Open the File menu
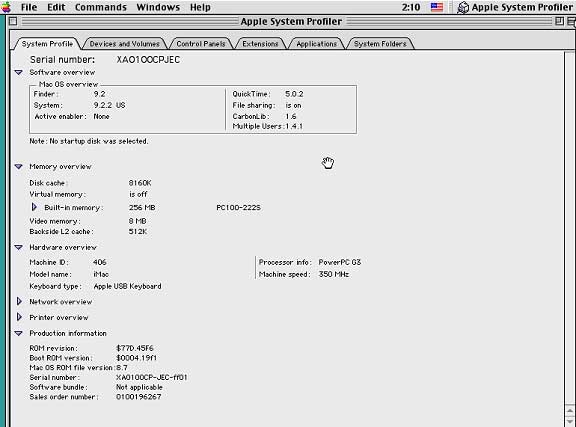Viewport: 576px width, 427px height. pyautogui.click(x=29, y=7)
